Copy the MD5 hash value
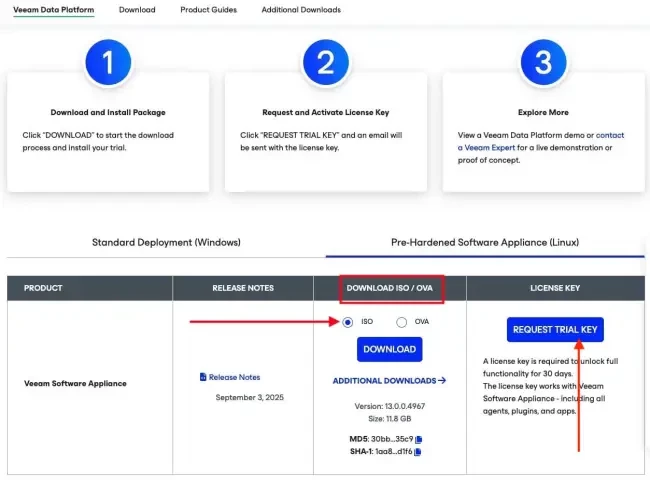650x480 pixels. (419, 439)
